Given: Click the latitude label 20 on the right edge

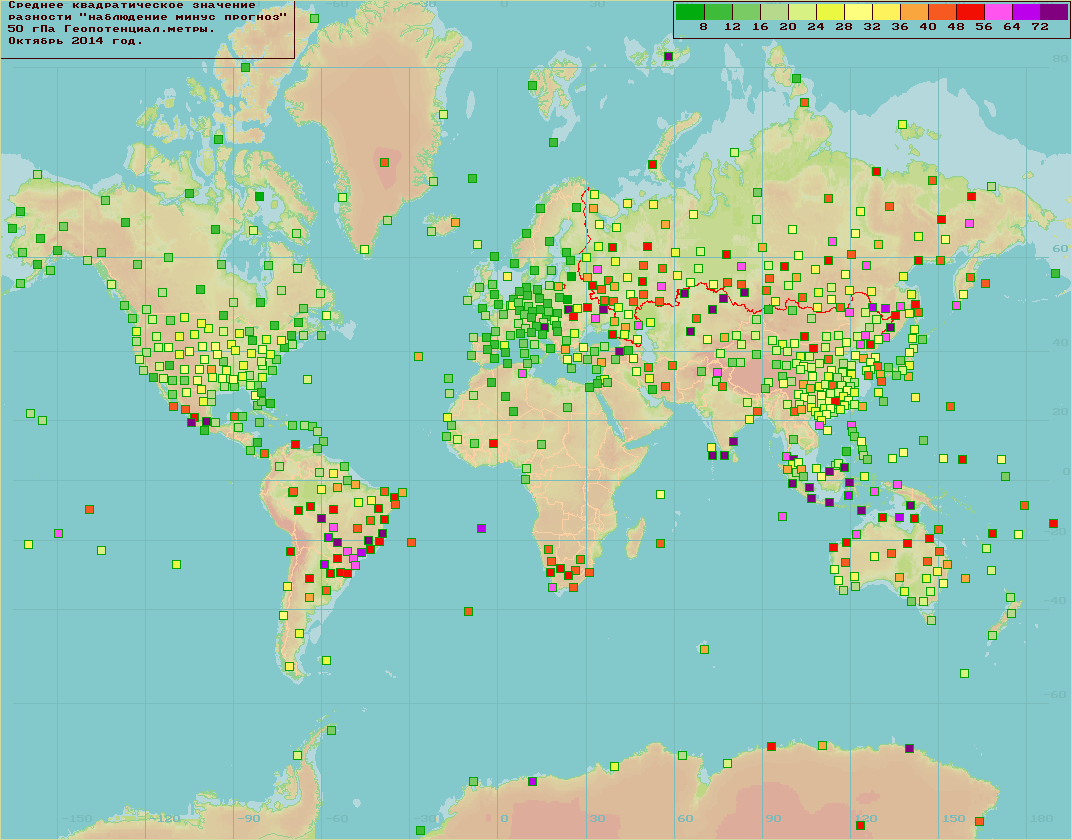Looking at the screenshot, I should [x=1060, y=411].
